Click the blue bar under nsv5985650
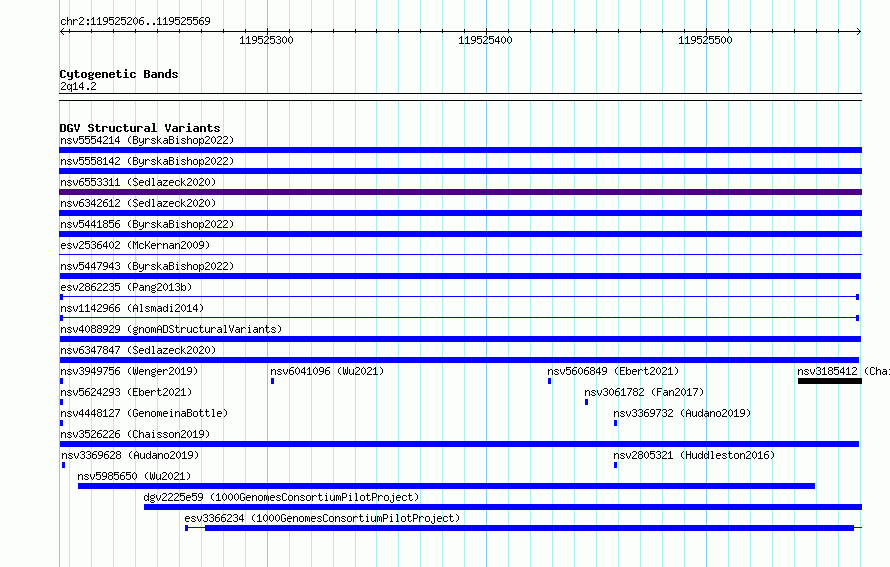Viewport: 890px width, 567px height. point(446,486)
